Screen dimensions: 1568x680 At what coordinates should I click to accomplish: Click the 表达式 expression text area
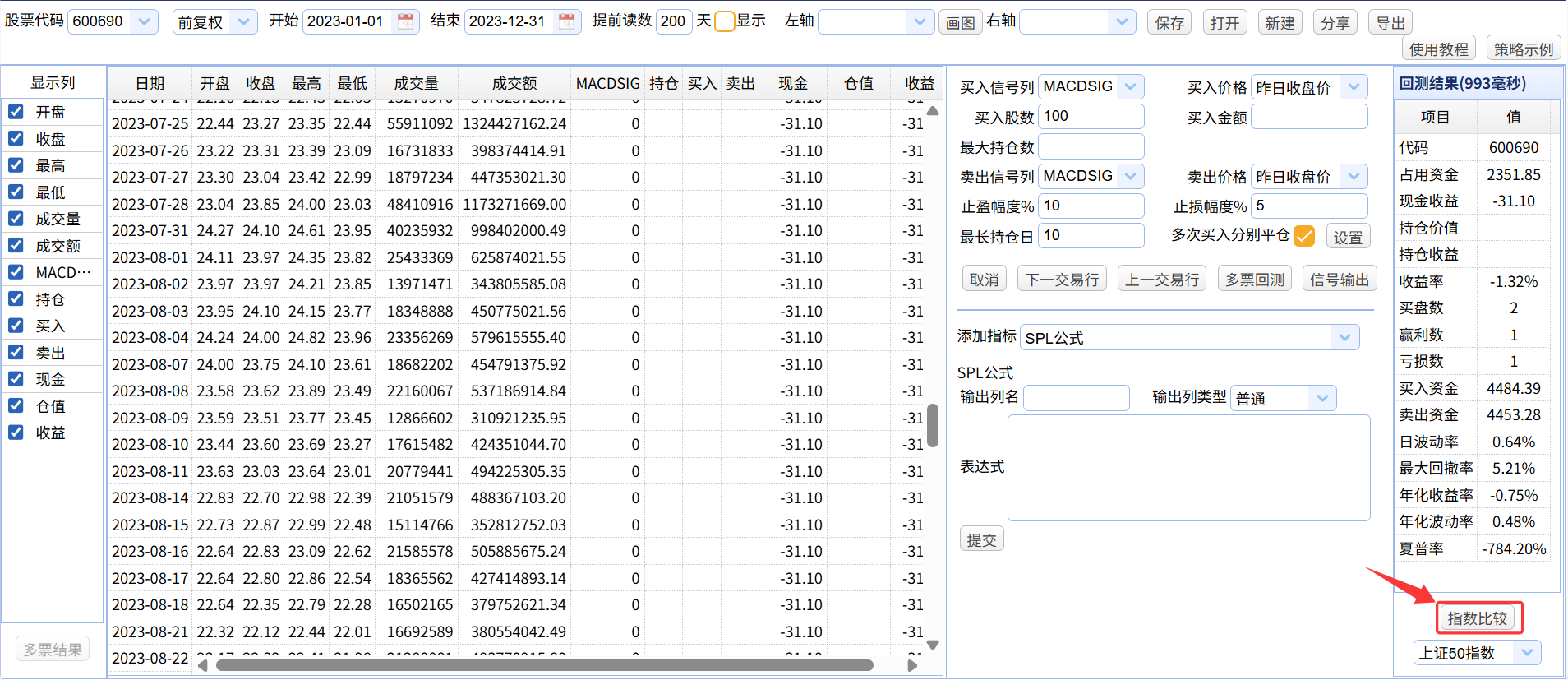1188,468
